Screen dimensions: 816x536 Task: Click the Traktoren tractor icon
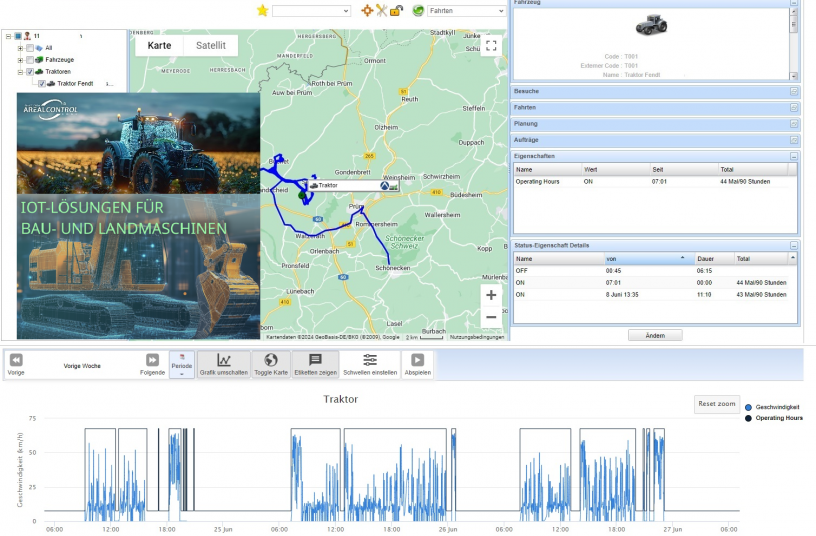[x=39, y=72]
